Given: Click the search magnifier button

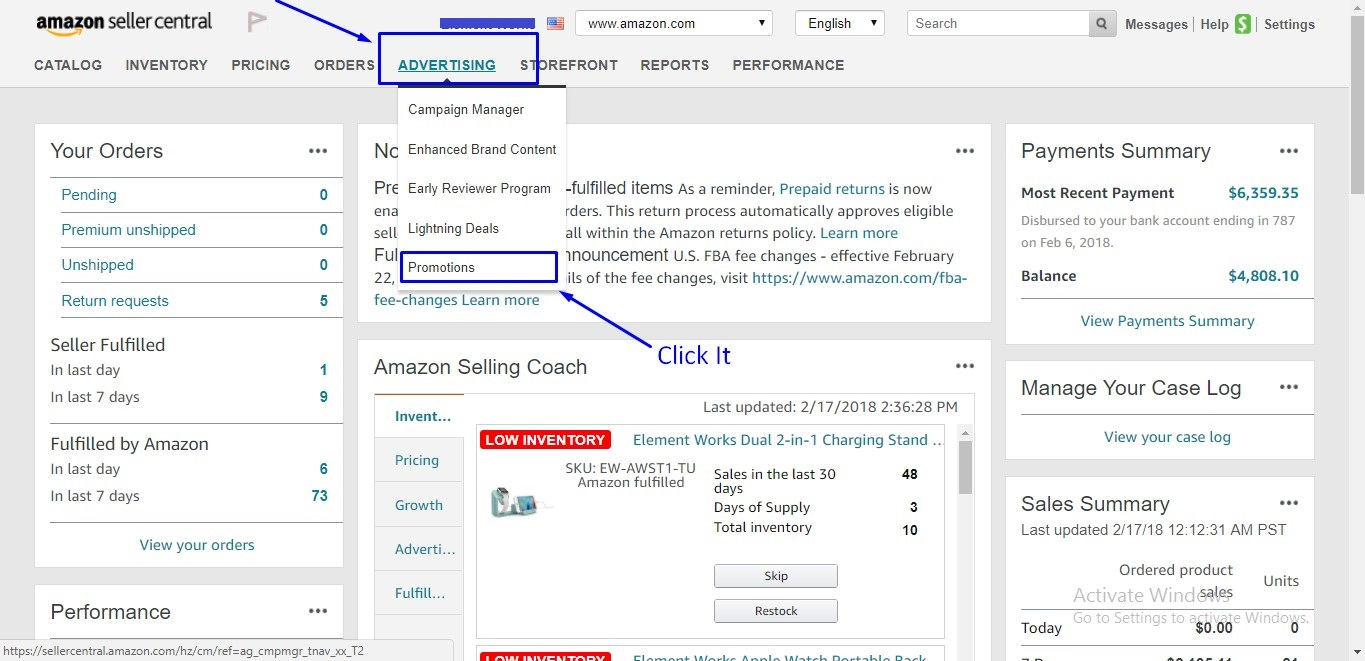Looking at the screenshot, I should (1102, 23).
